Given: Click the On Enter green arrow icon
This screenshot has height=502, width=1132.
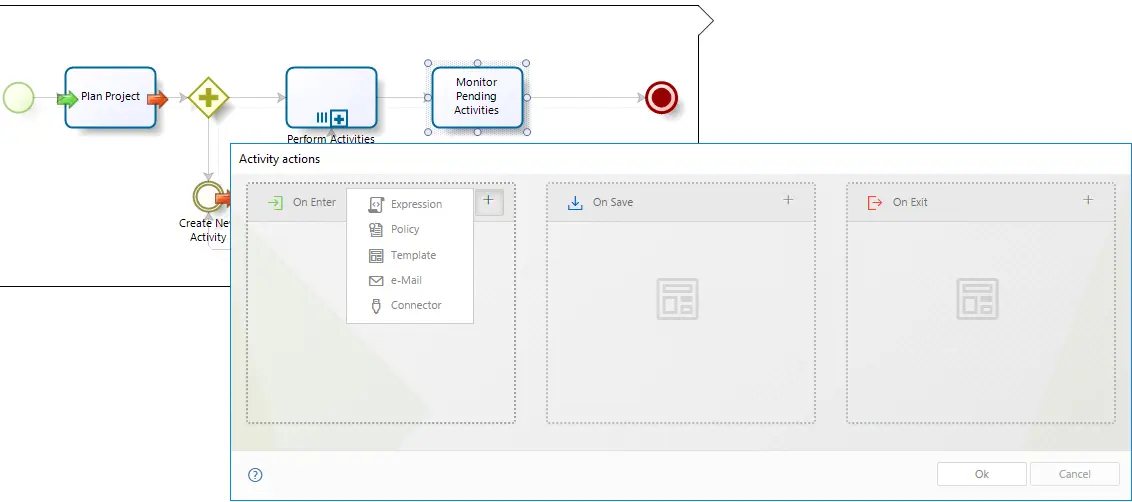Looking at the screenshot, I should (x=275, y=203).
